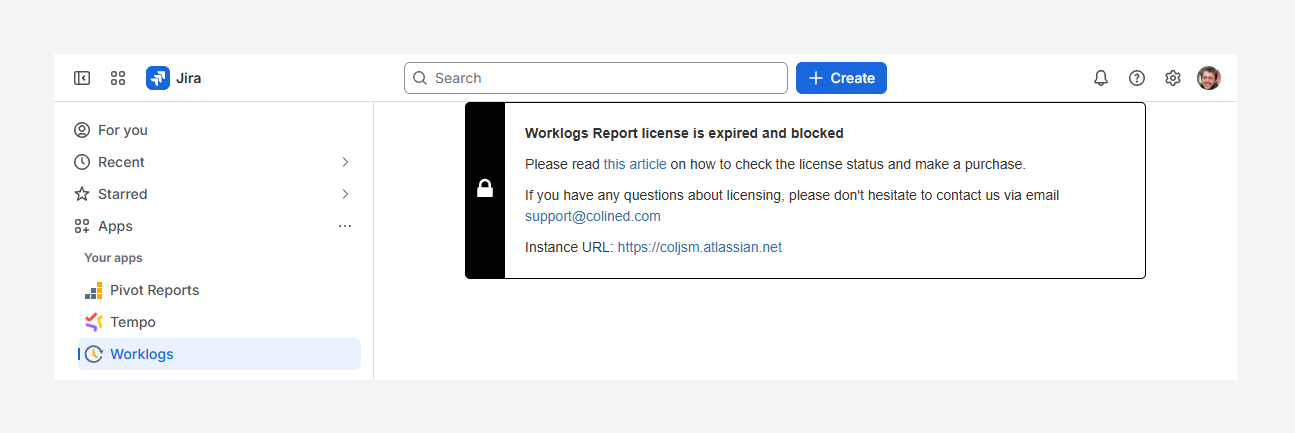Open the 'this article' link
The image size is (1295, 433).
635,164
